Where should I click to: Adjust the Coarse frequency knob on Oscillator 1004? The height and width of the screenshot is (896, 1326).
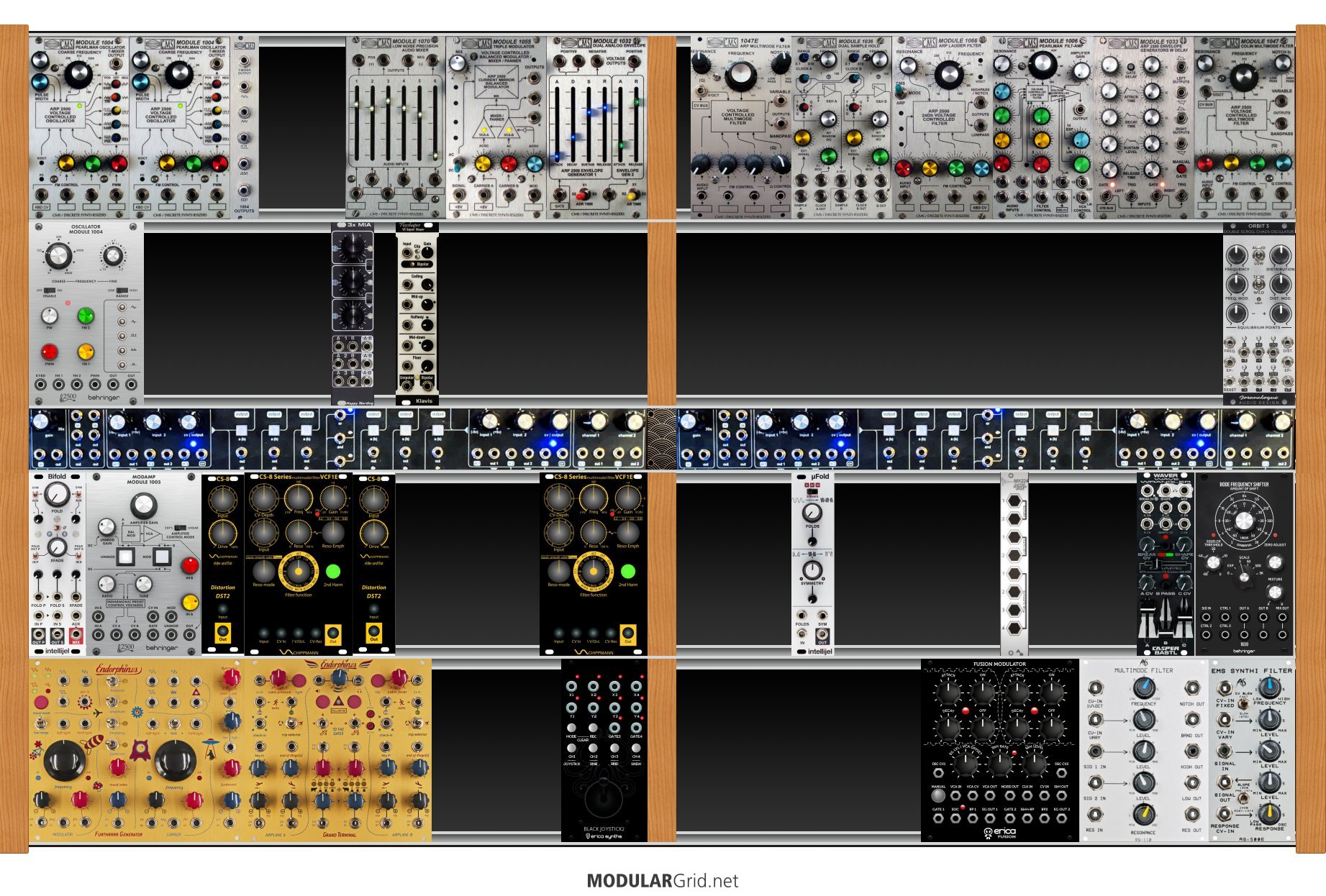[58, 255]
